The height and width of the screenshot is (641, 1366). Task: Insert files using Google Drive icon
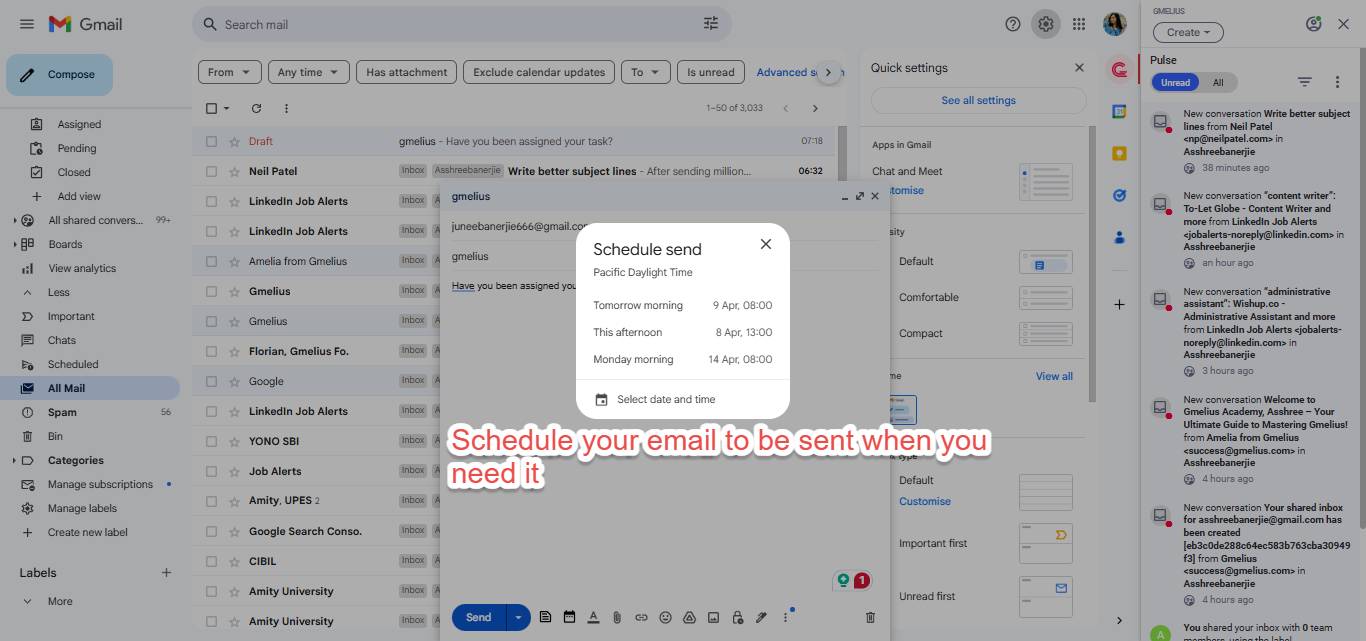pyautogui.click(x=689, y=617)
